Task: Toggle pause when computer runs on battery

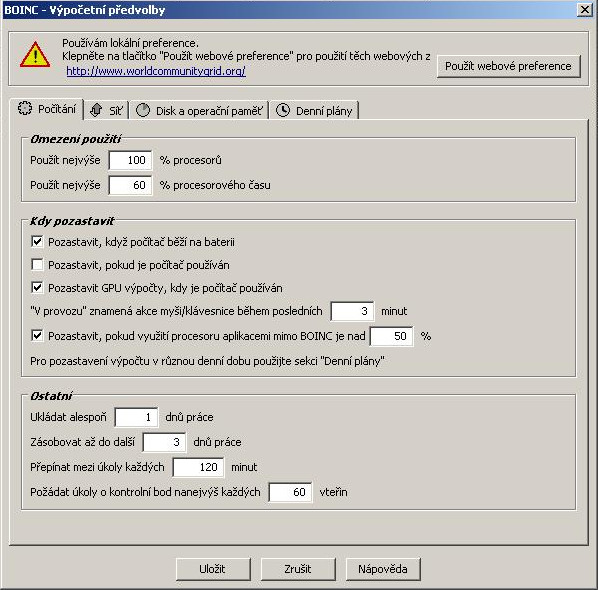Action: pyautogui.click(x=37, y=242)
